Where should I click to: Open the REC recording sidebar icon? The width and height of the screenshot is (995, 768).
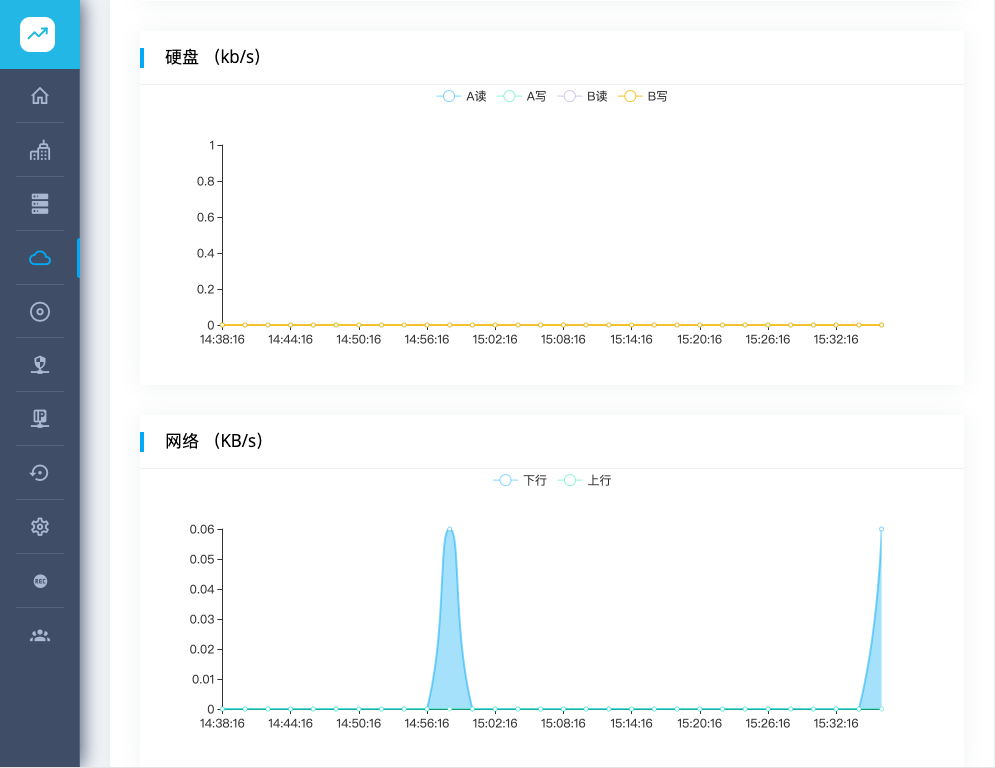coord(40,581)
